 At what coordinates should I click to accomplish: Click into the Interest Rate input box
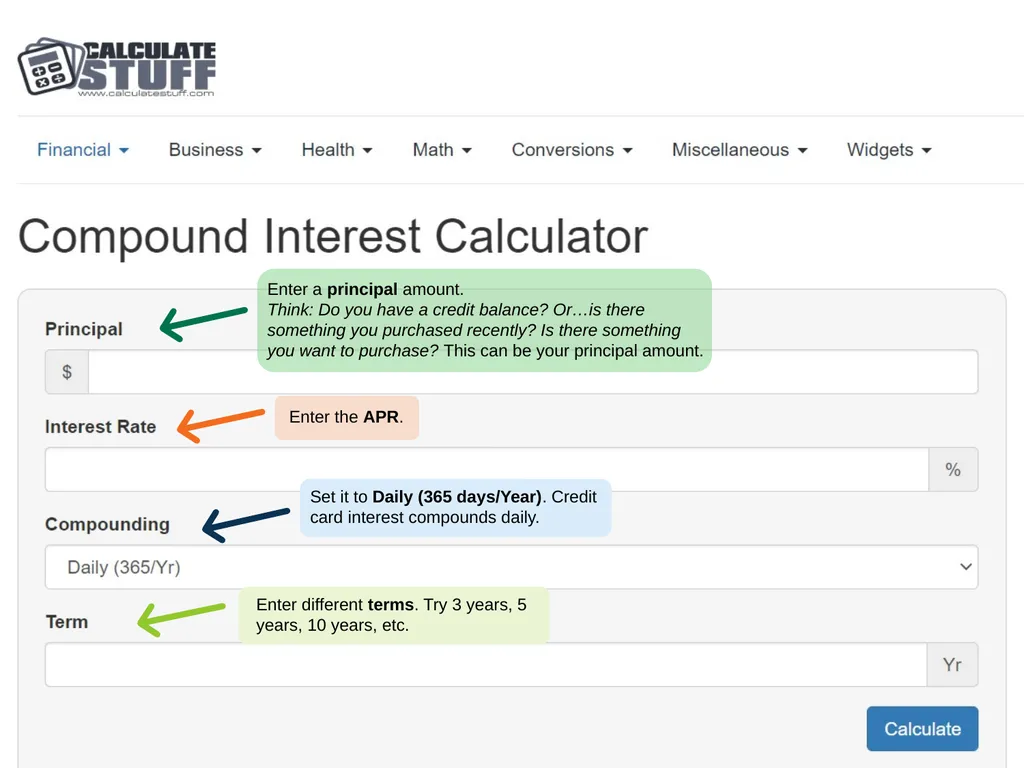tap(487, 469)
